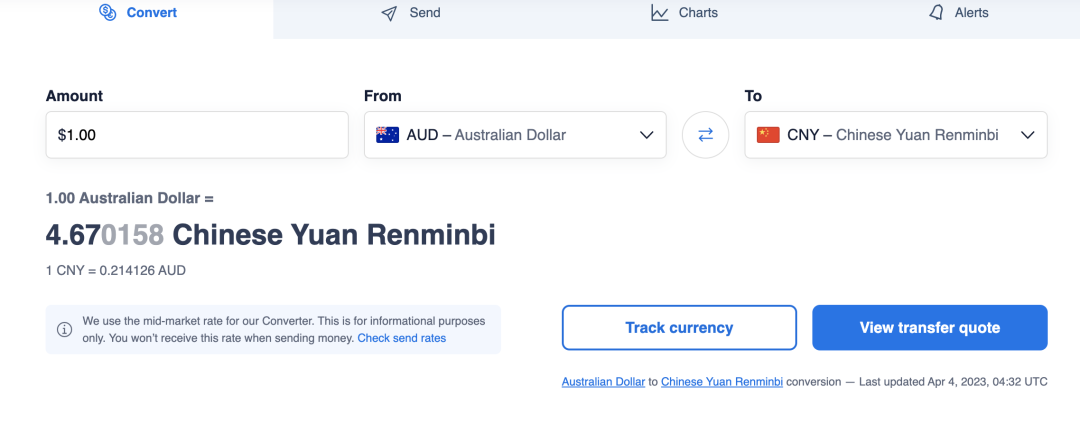
Task: Click the Send paper plane icon
Action: click(x=389, y=13)
